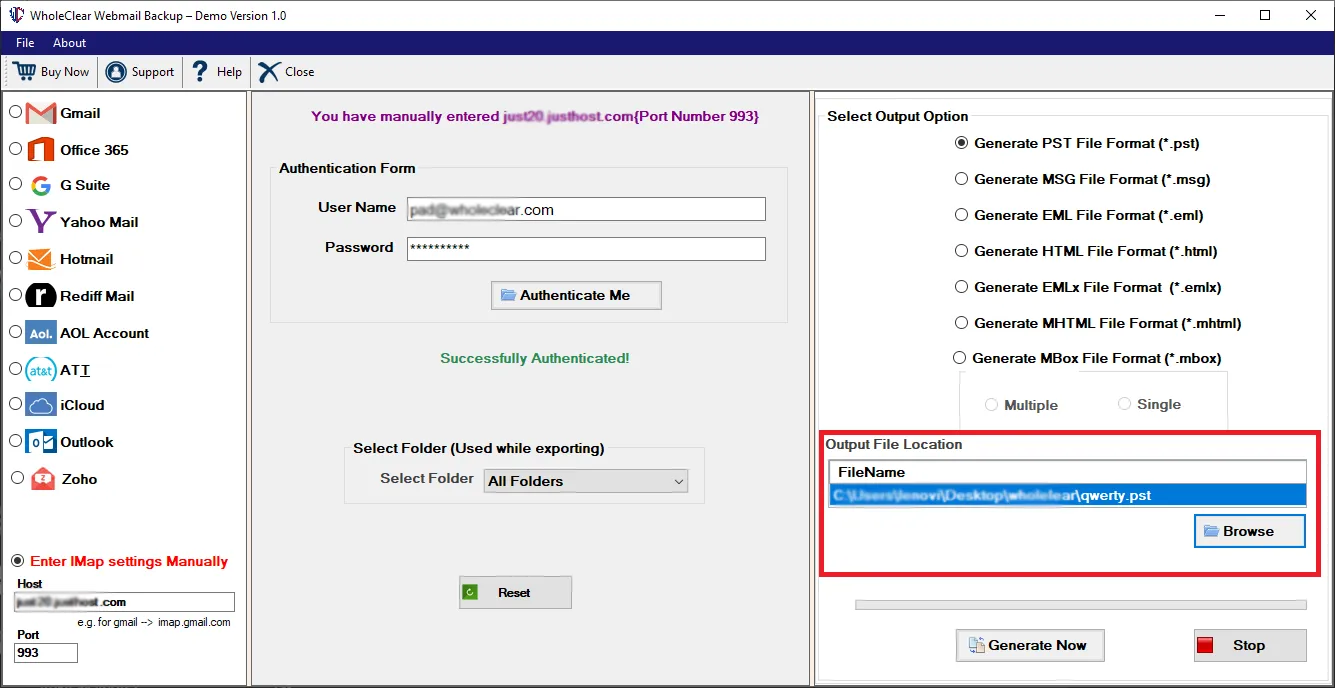Select Generate MSG File Format option
The width and height of the screenshot is (1335, 688).
click(x=961, y=179)
